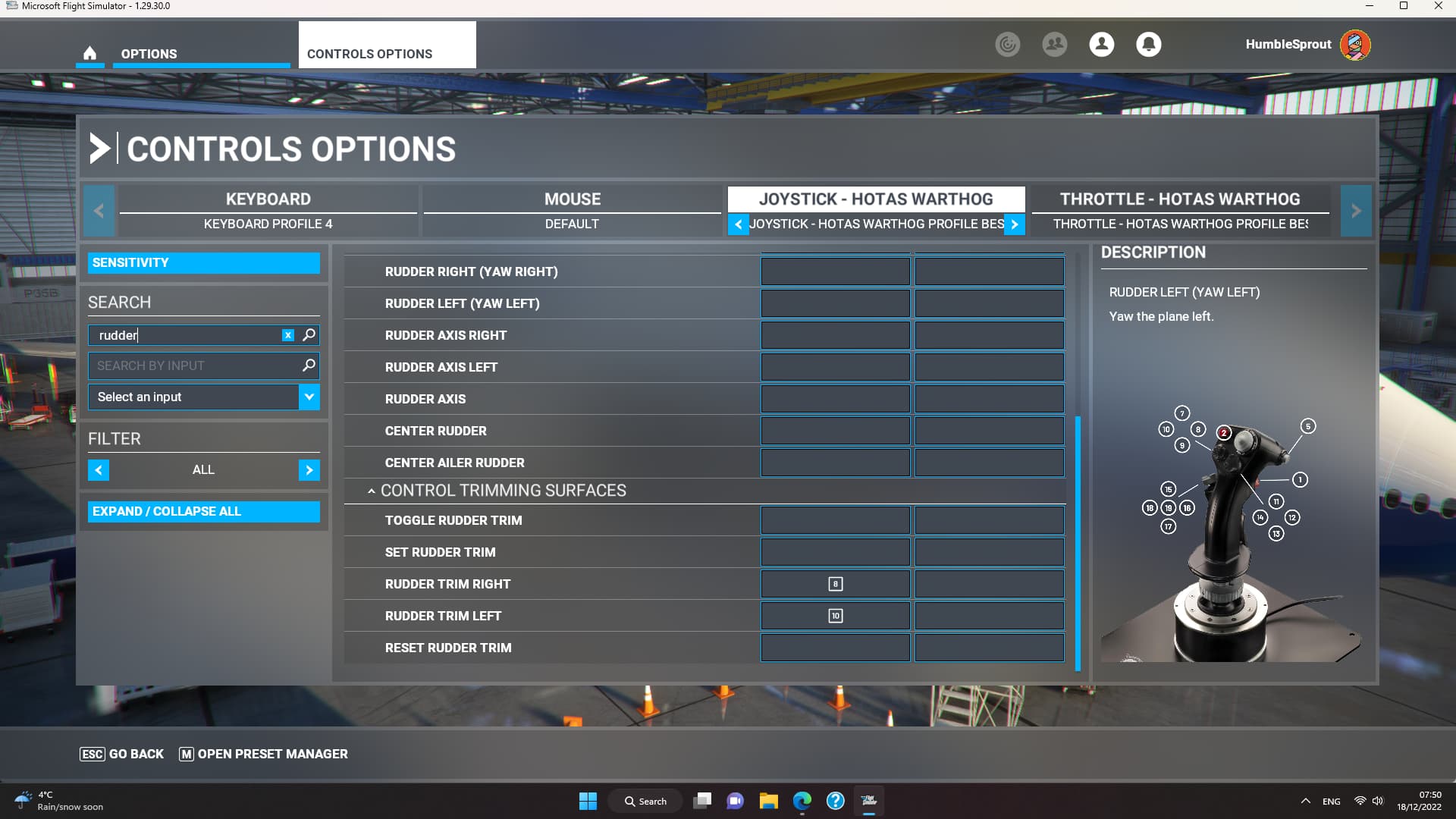Screen dimensions: 1456x819
Task: Open Microsoft Edge from the taskbar
Action: (x=802, y=801)
